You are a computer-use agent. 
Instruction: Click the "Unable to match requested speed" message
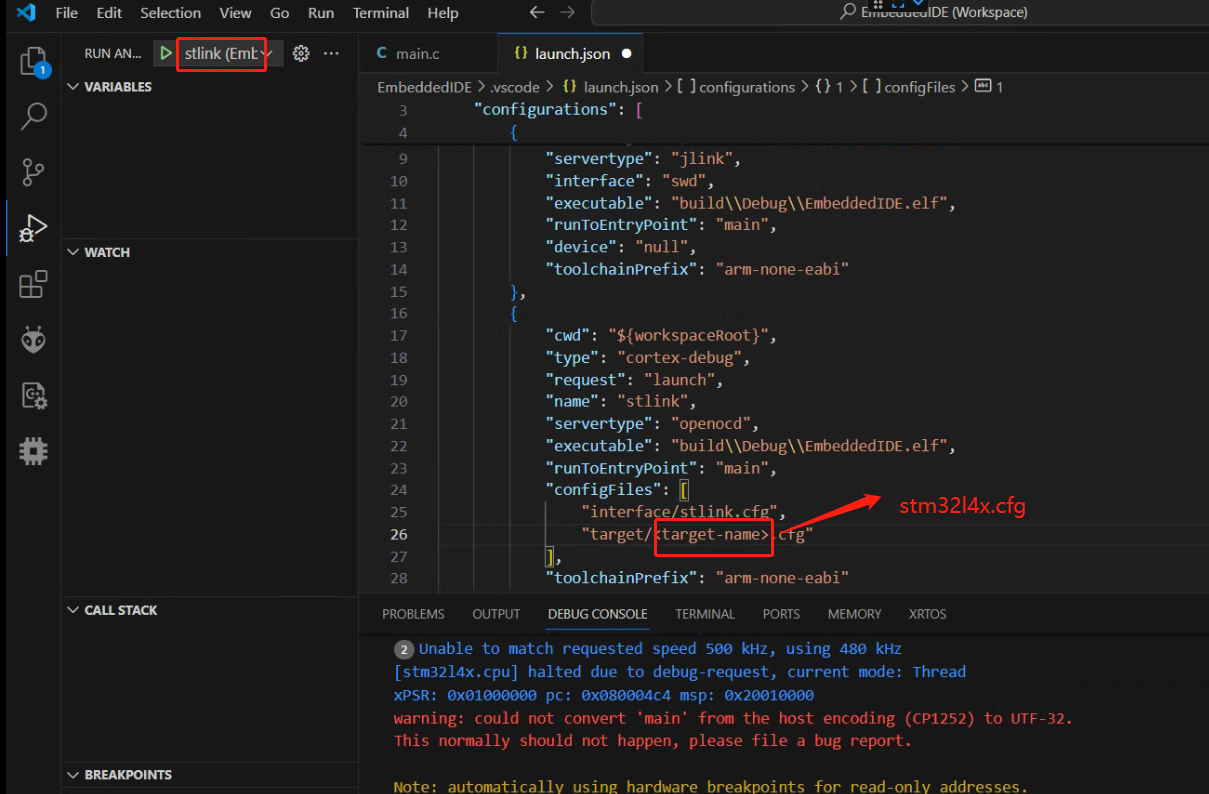pyautogui.click(x=660, y=648)
